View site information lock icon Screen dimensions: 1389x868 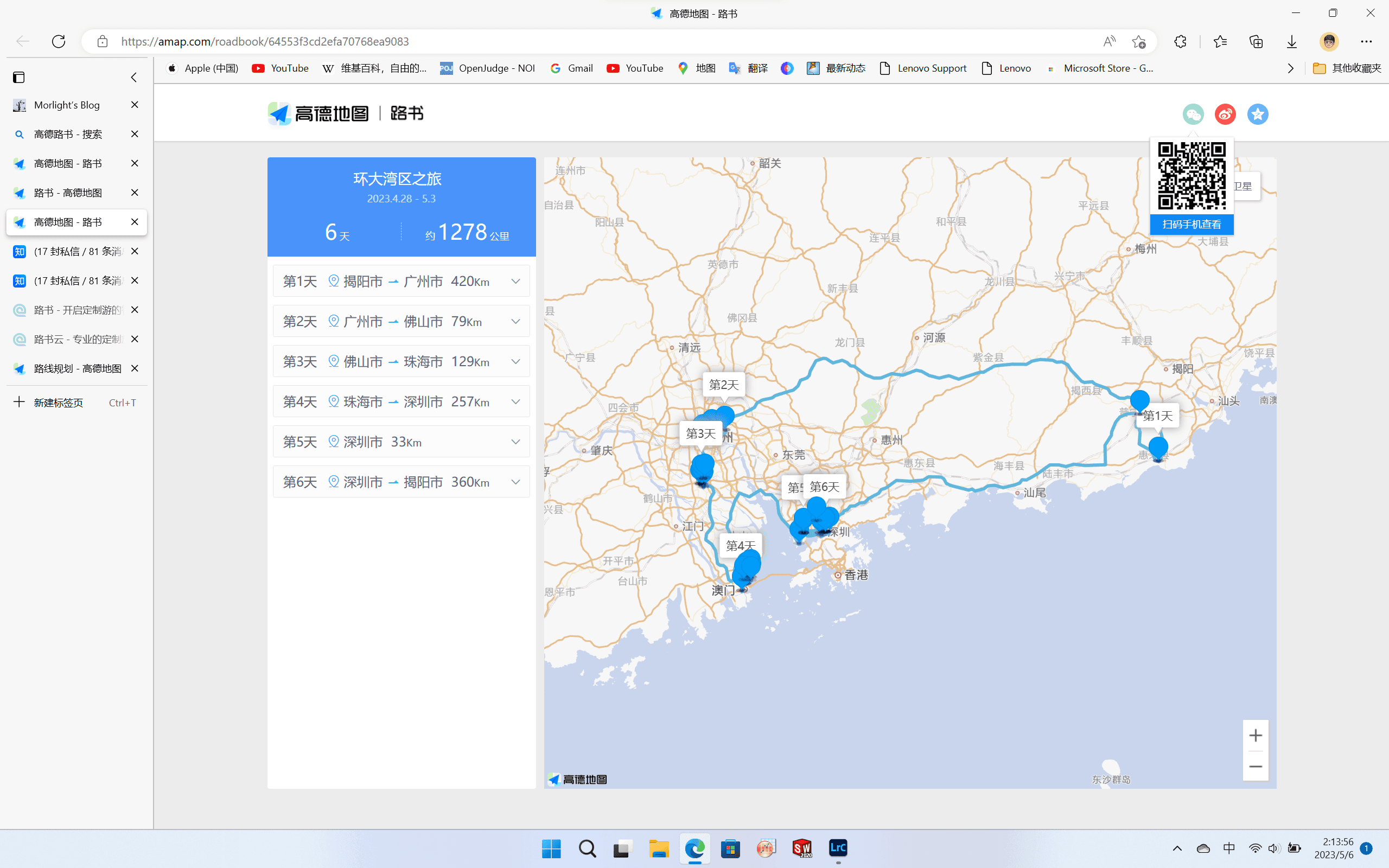click(102, 41)
